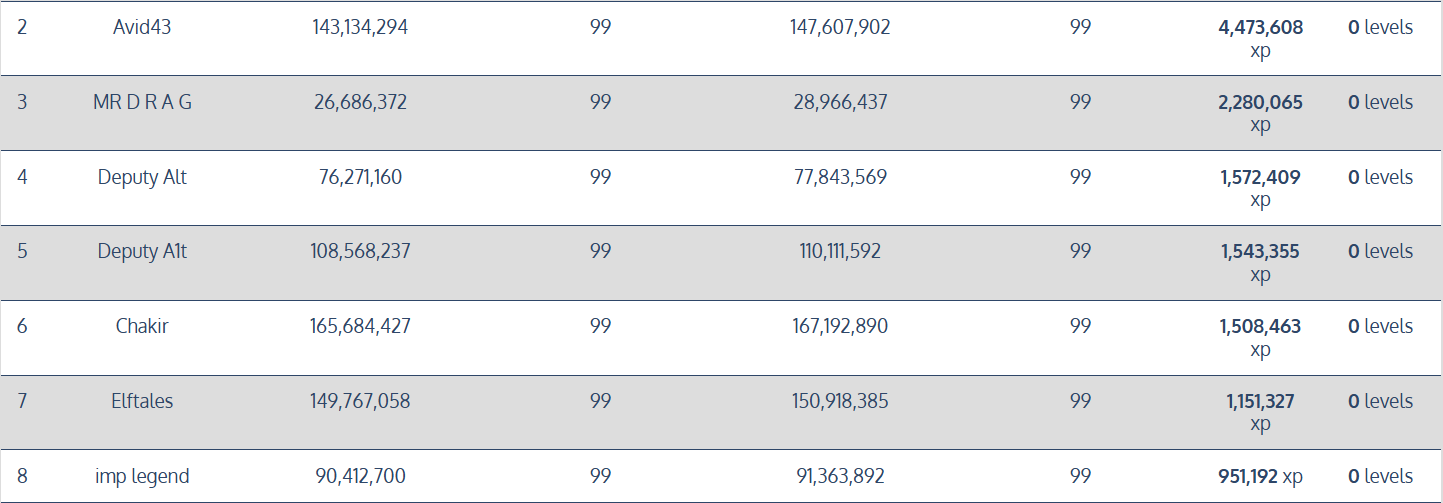Select end experience 110,111,592
Screen dimensions: 1443x503
(x=839, y=251)
